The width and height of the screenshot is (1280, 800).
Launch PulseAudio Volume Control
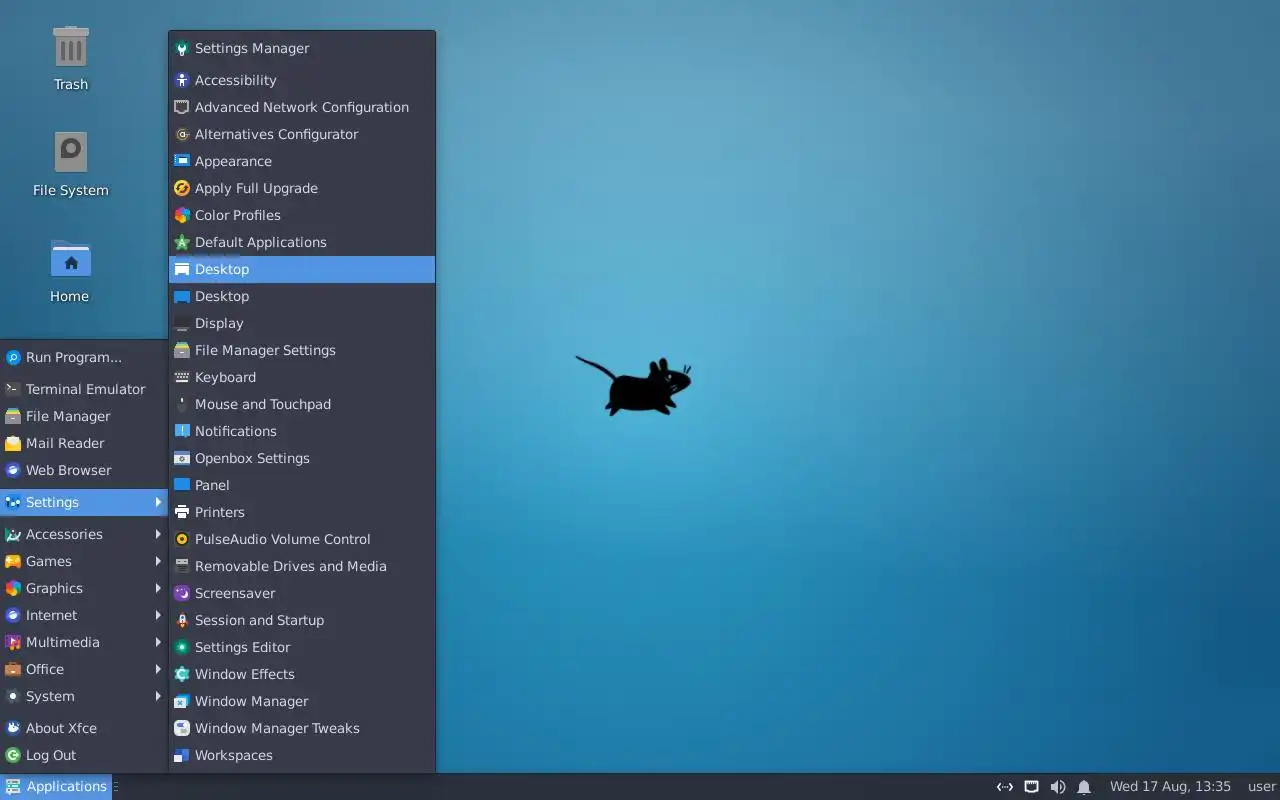[x=302, y=539]
